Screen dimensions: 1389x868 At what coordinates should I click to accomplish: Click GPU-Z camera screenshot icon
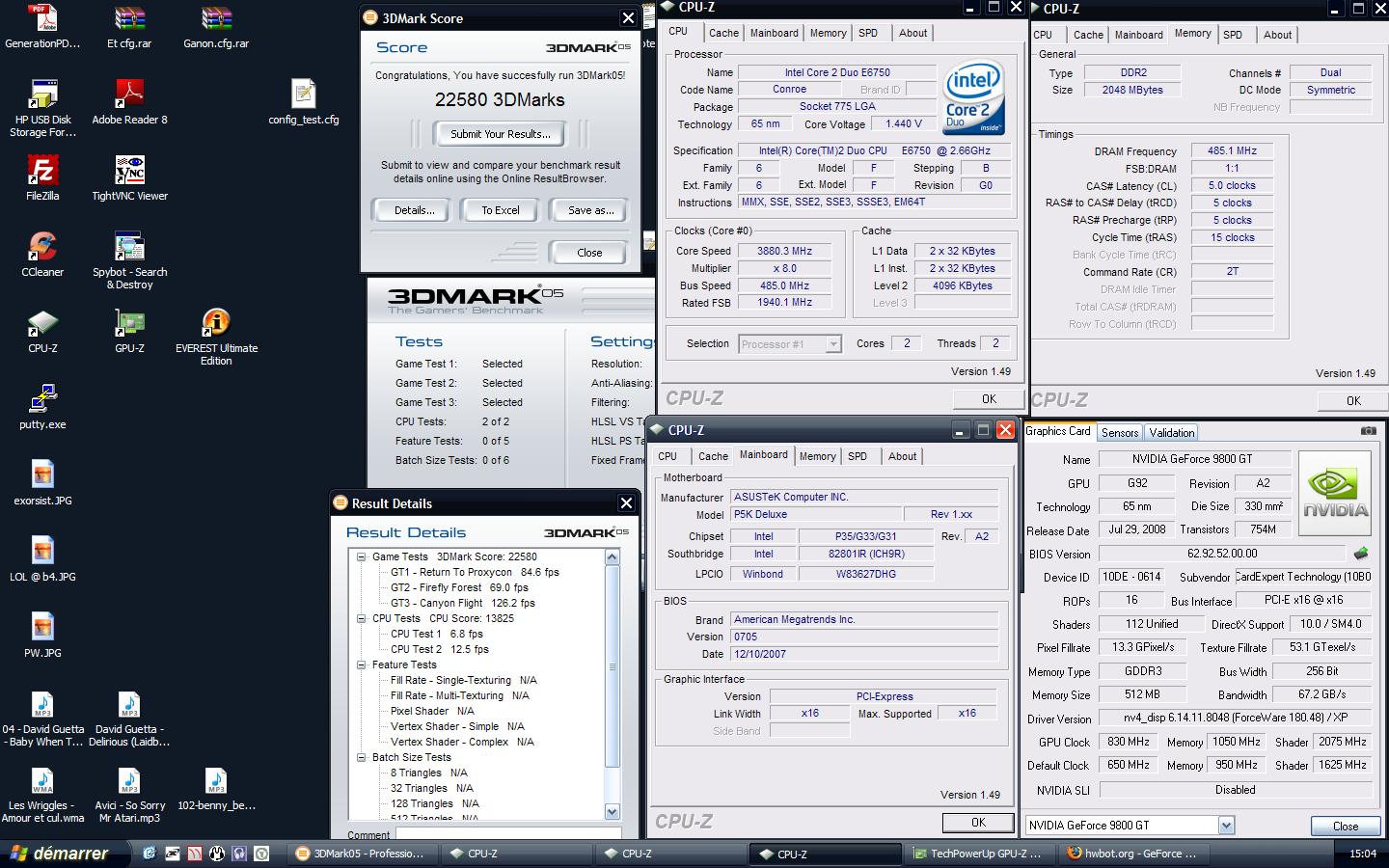1368,432
